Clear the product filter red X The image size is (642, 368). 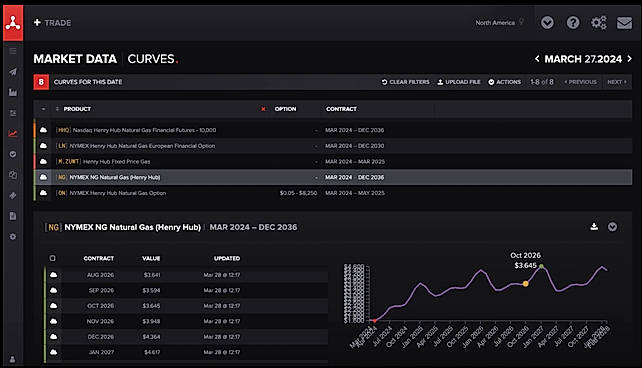point(263,109)
